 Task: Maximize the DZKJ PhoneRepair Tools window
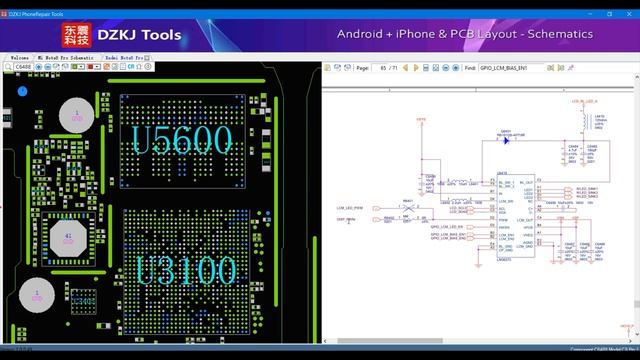(609, 14)
